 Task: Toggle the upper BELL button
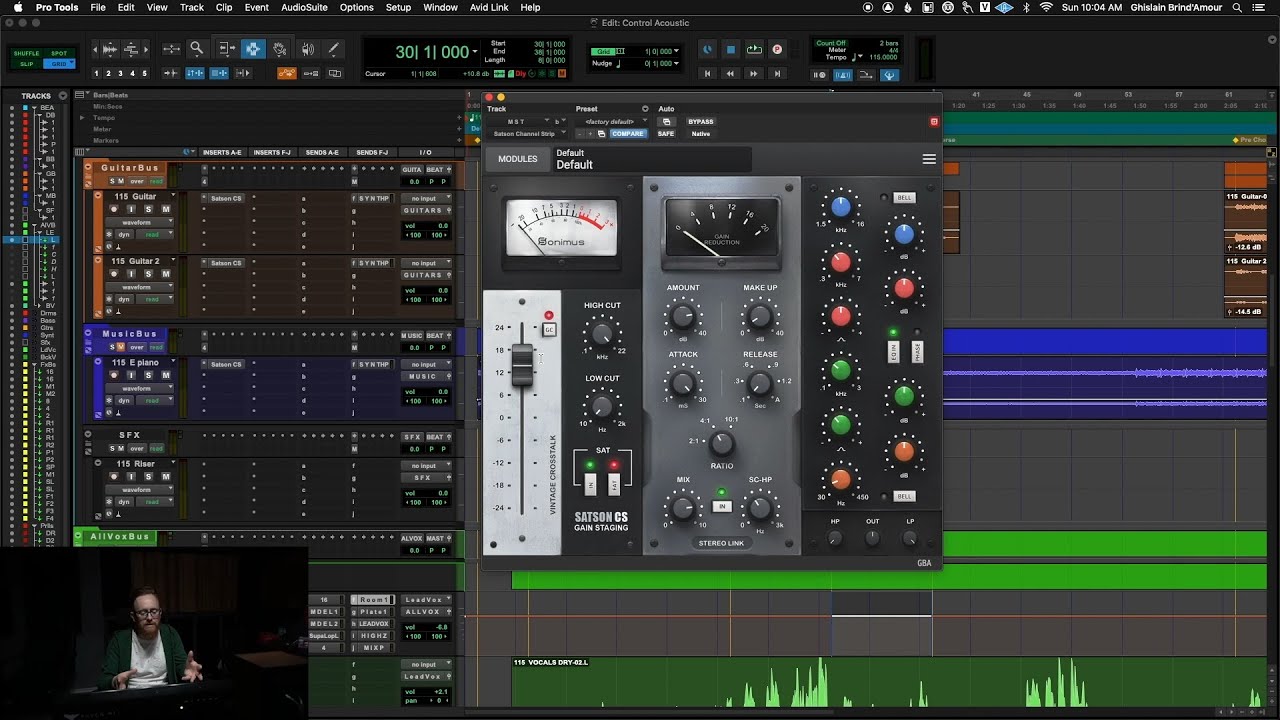tap(904, 198)
